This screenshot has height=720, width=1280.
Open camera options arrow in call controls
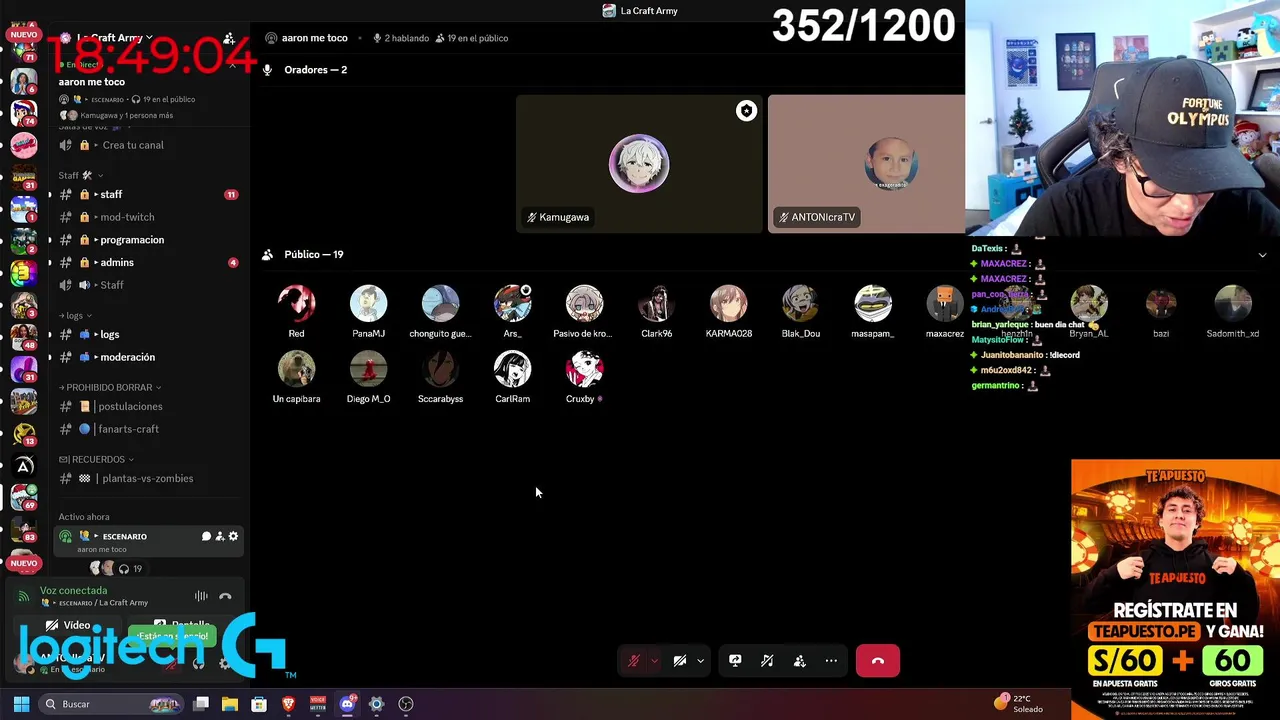(x=700, y=661)
